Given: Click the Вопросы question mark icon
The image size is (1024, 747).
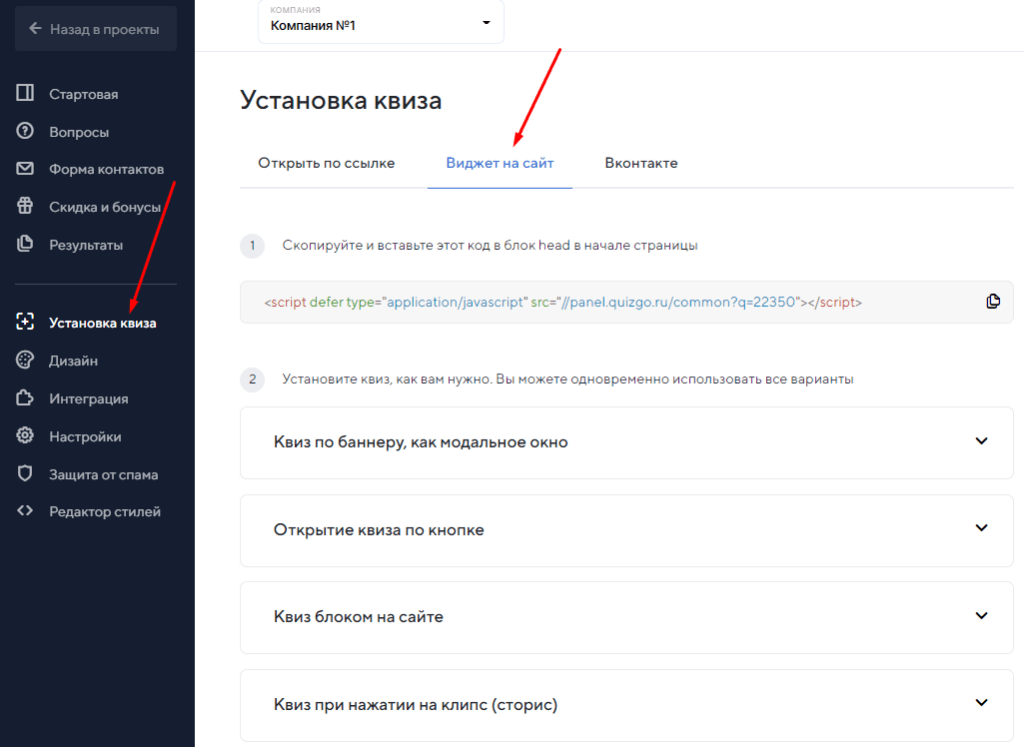Looking at the screenshot, I should (x=26, y=131).
